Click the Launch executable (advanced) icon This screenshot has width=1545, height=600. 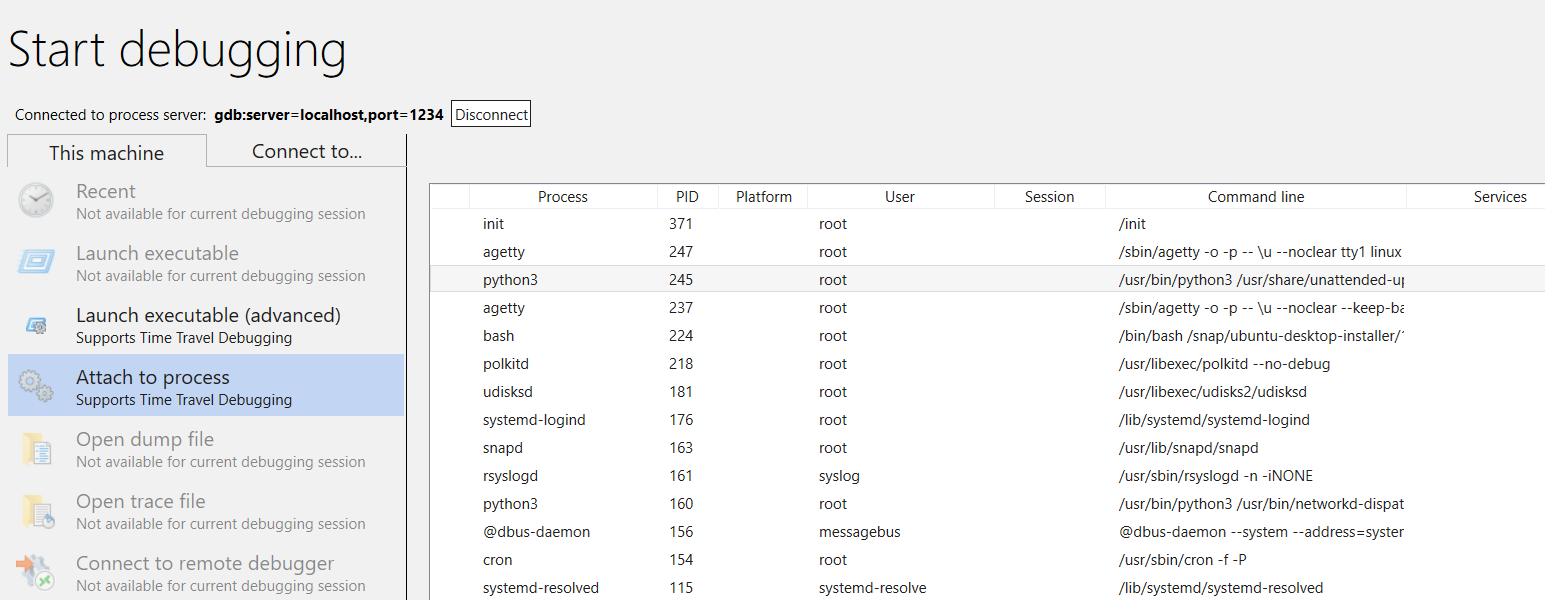(34, 324)
